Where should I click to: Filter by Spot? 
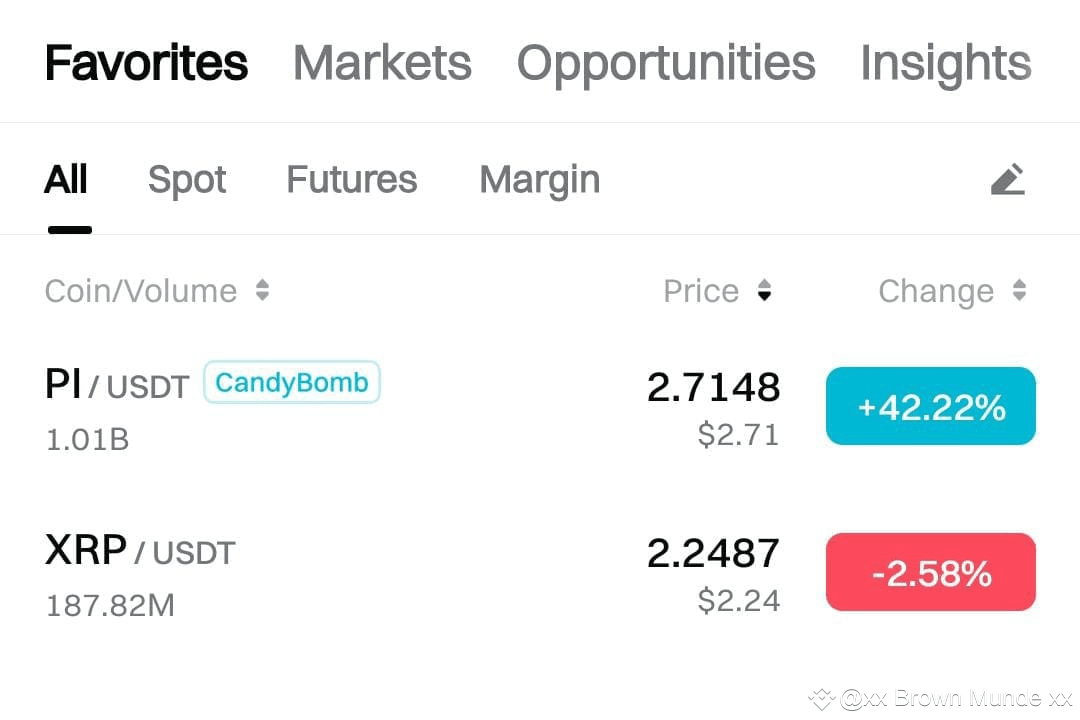(x=187, y=180)
